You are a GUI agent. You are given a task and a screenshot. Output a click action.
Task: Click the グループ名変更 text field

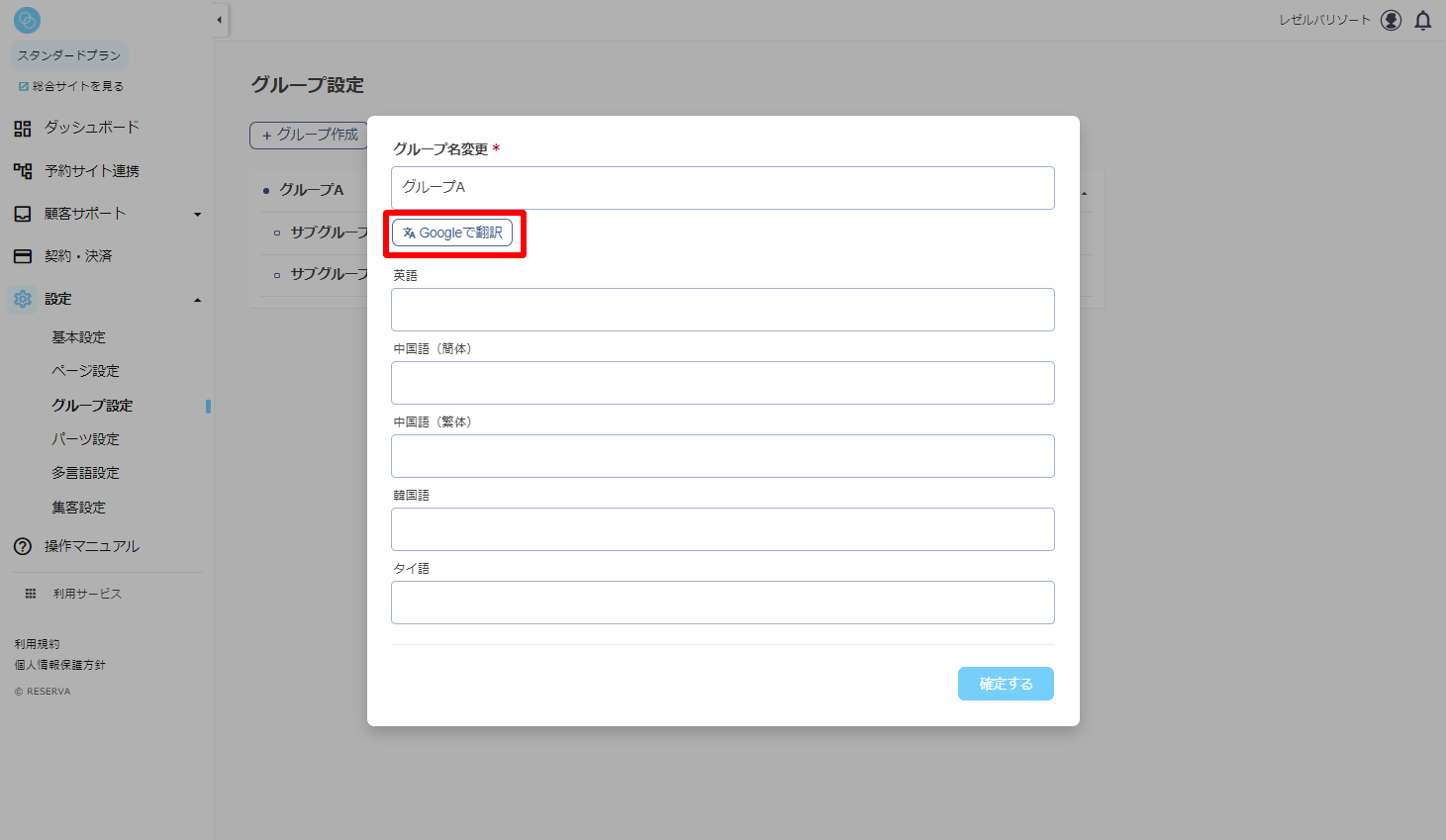[x=723, y=188]
